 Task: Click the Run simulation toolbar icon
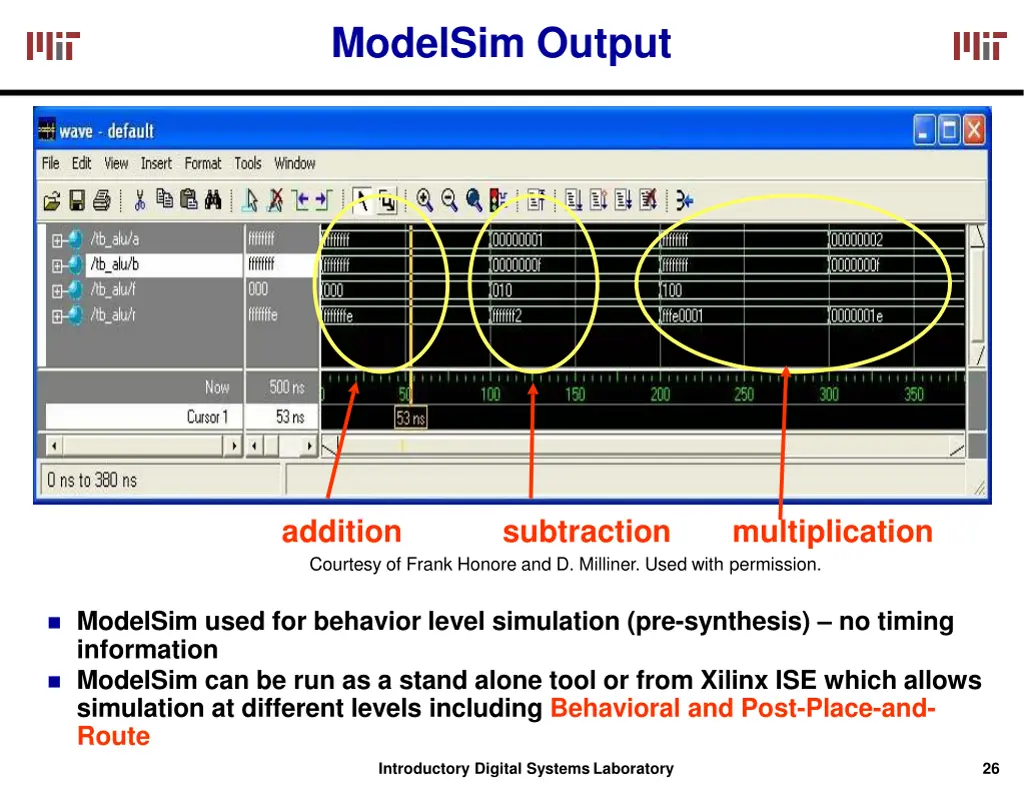(x=573, y=200)
